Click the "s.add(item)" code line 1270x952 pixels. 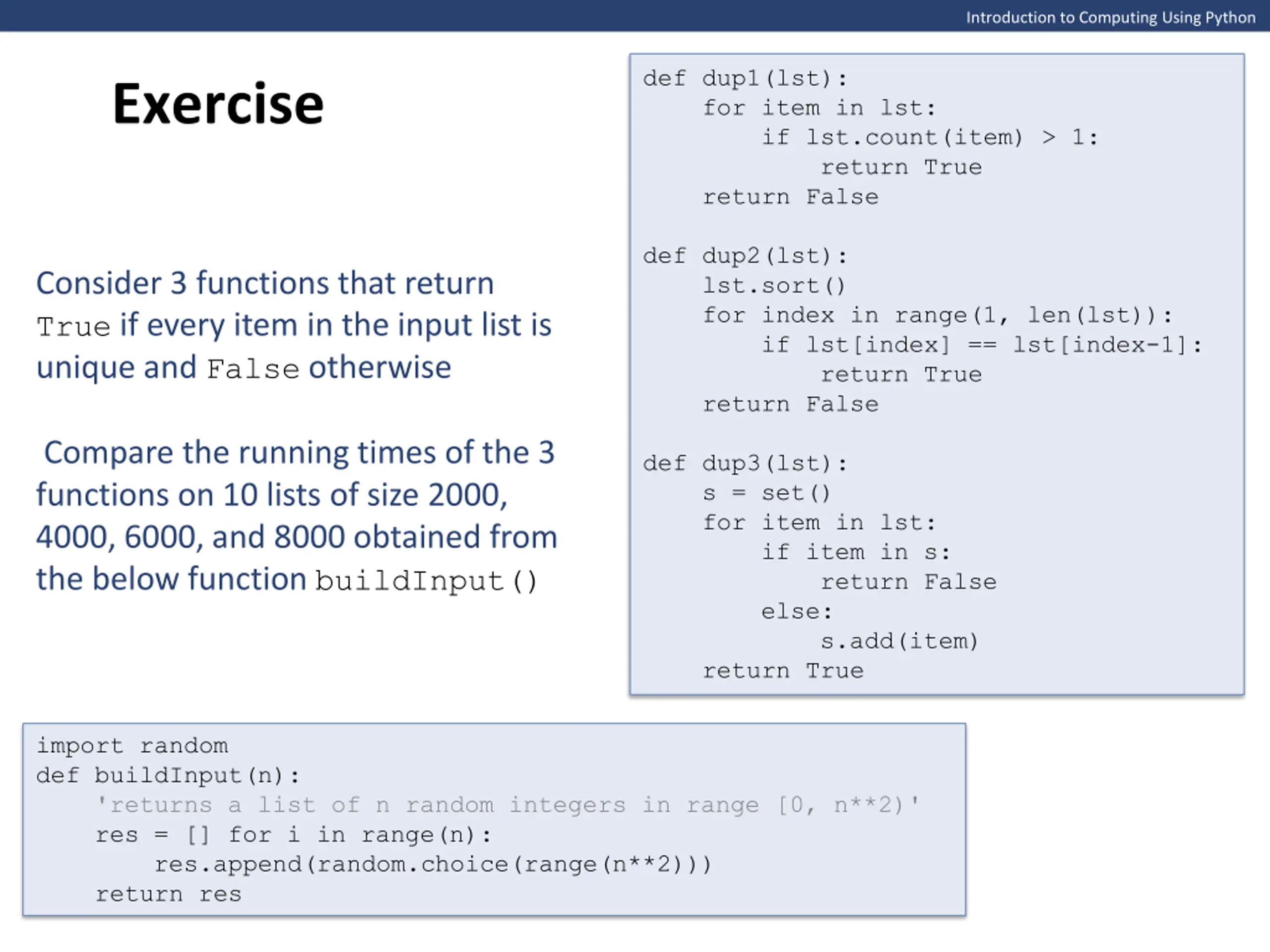(899, 642)
